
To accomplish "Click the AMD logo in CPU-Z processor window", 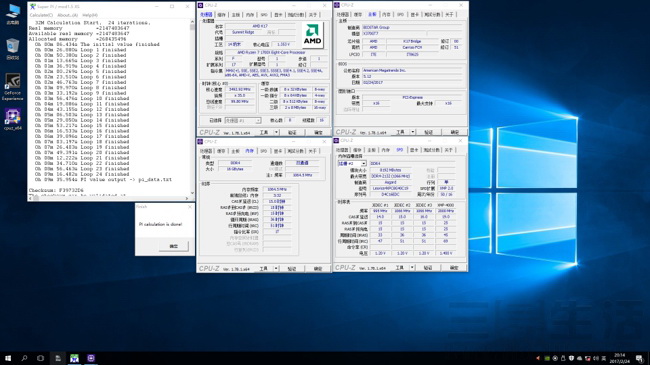I will pos(312,35).
